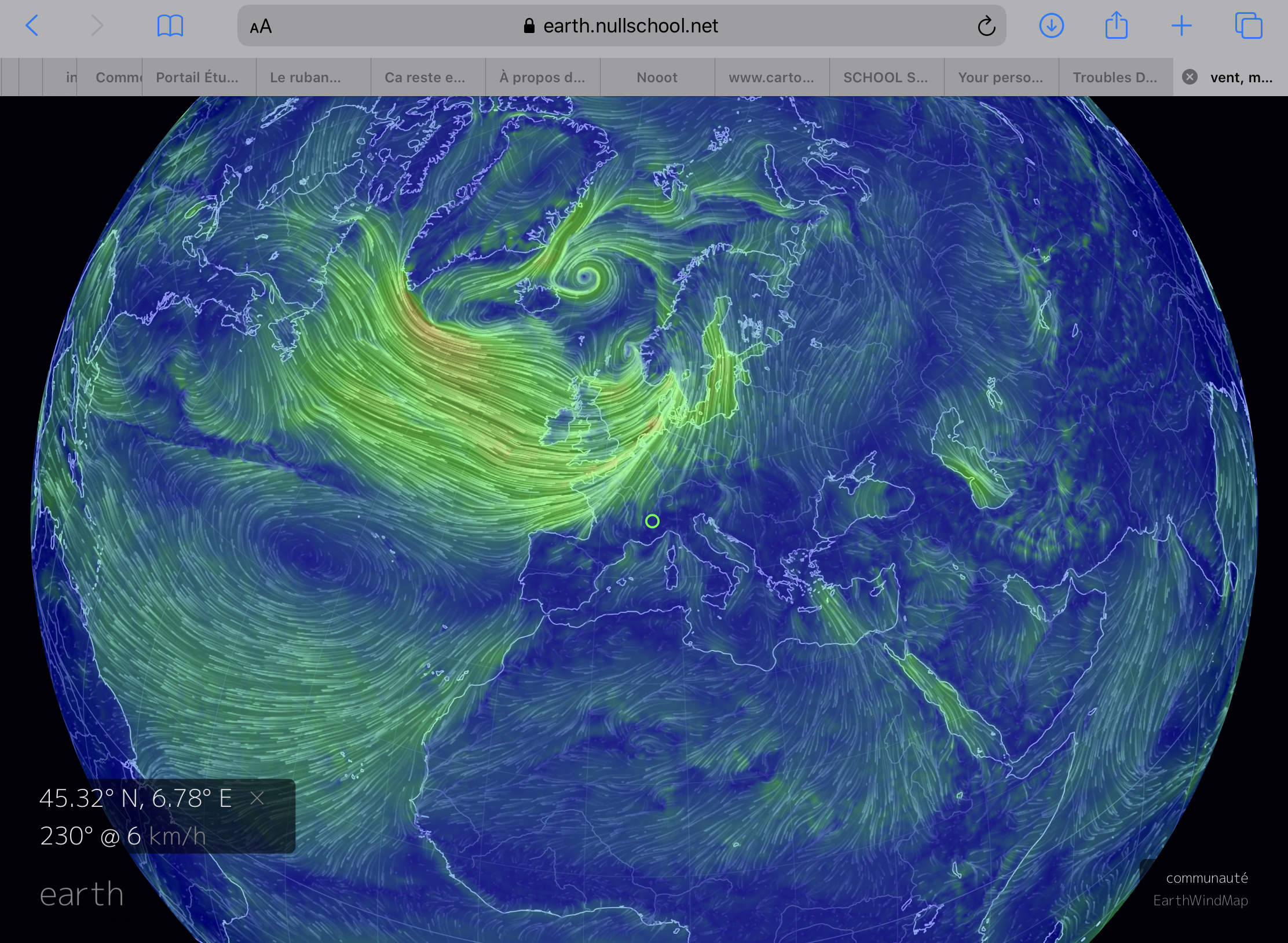The height and width of the screenshot is (943, 1288).
Task: Tap the share sheet icon
Action: tap(1116, 26)
